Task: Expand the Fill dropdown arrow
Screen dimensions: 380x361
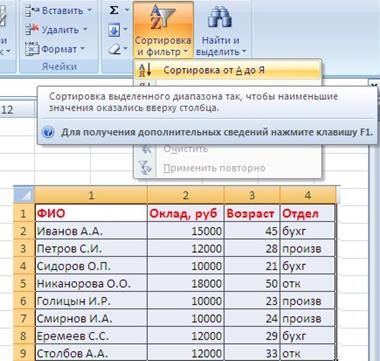Action: coord(126,30)
